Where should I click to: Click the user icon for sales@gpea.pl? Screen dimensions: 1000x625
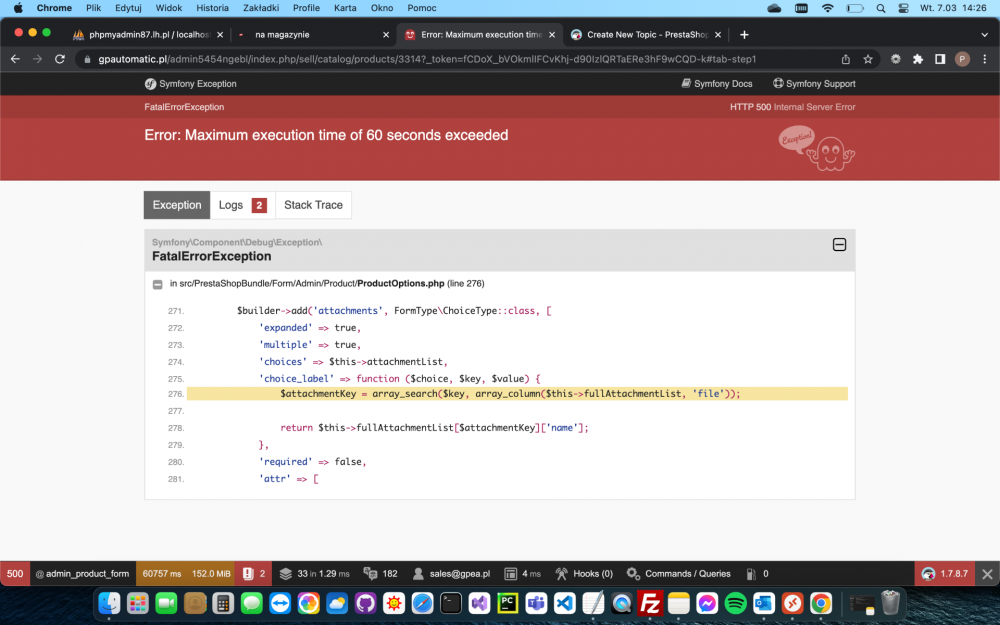pyautogui.click(x=418, y=573)
